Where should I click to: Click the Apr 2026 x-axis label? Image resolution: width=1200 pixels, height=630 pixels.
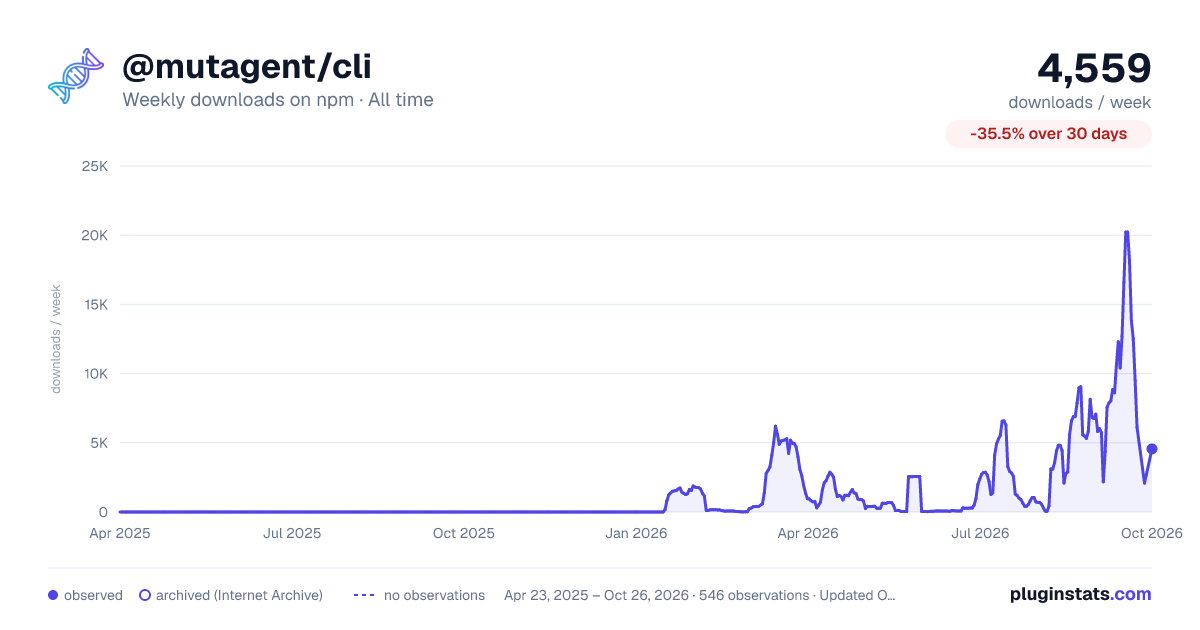coord(807,533)
